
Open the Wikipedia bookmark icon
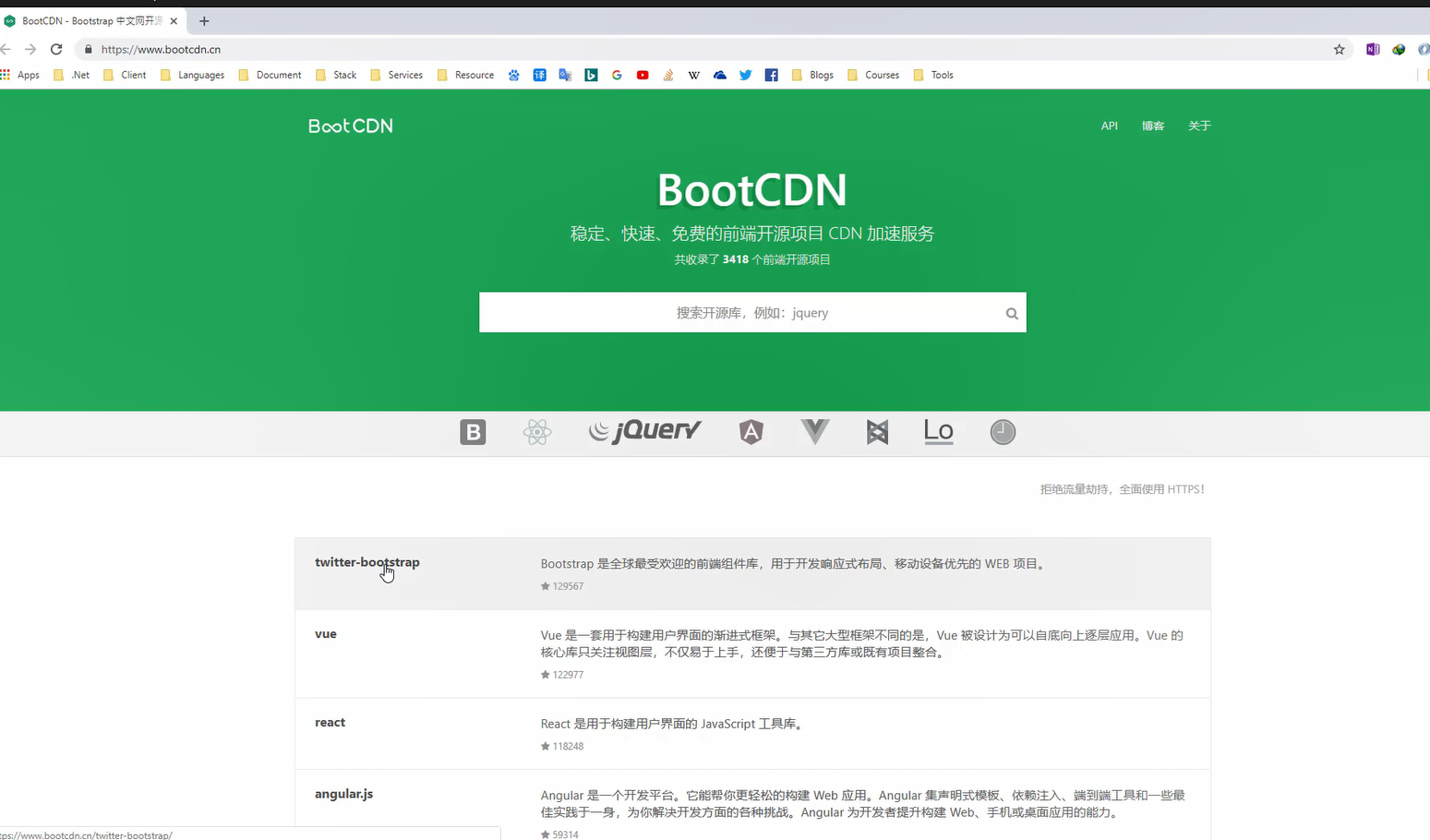(694, 75)
